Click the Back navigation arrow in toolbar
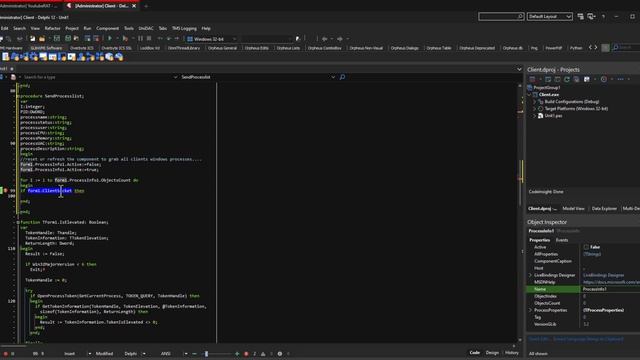The image size is (640, 360). tap(324, 38)
